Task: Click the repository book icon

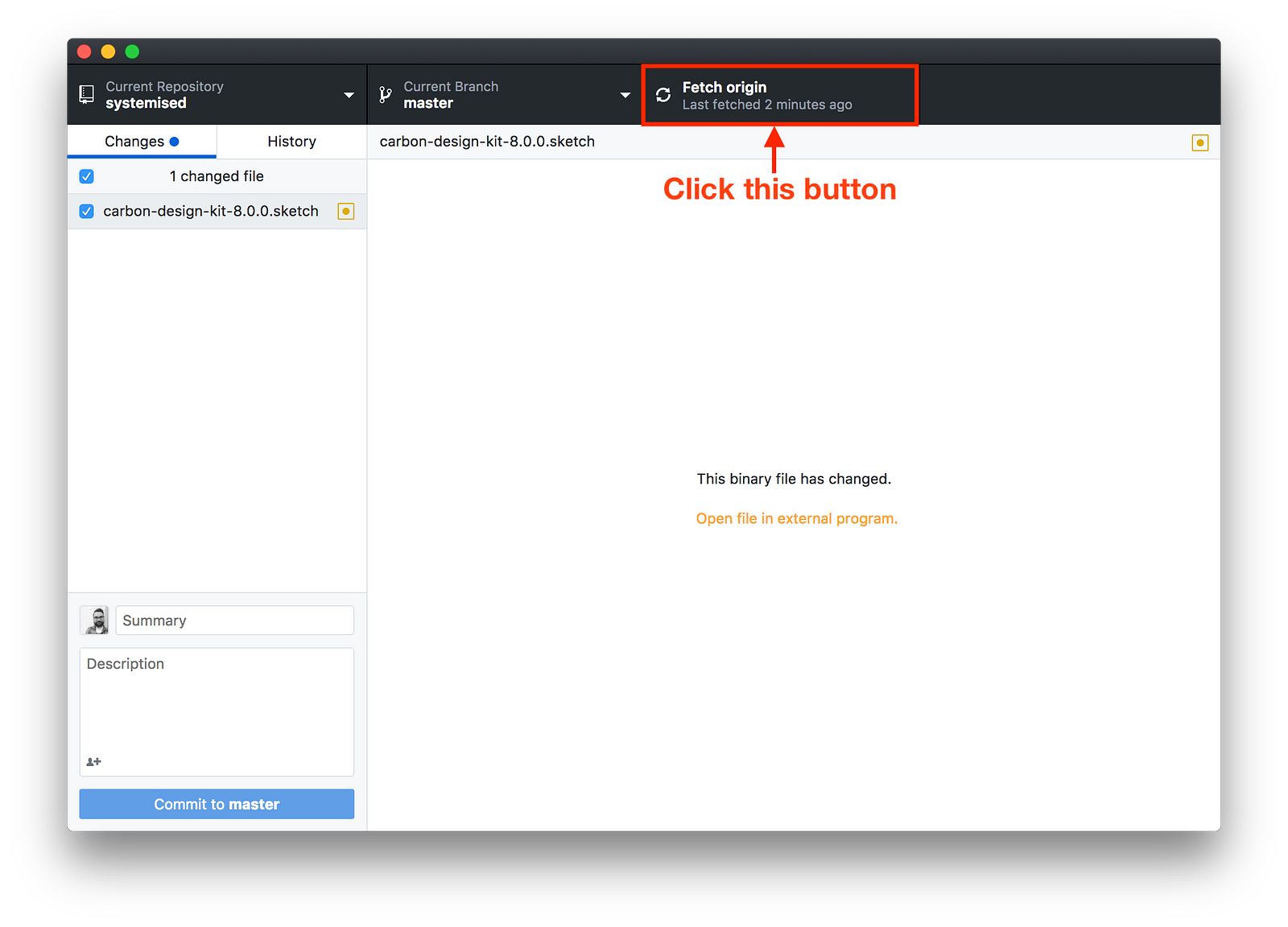Action: click(x=86, y=95)
